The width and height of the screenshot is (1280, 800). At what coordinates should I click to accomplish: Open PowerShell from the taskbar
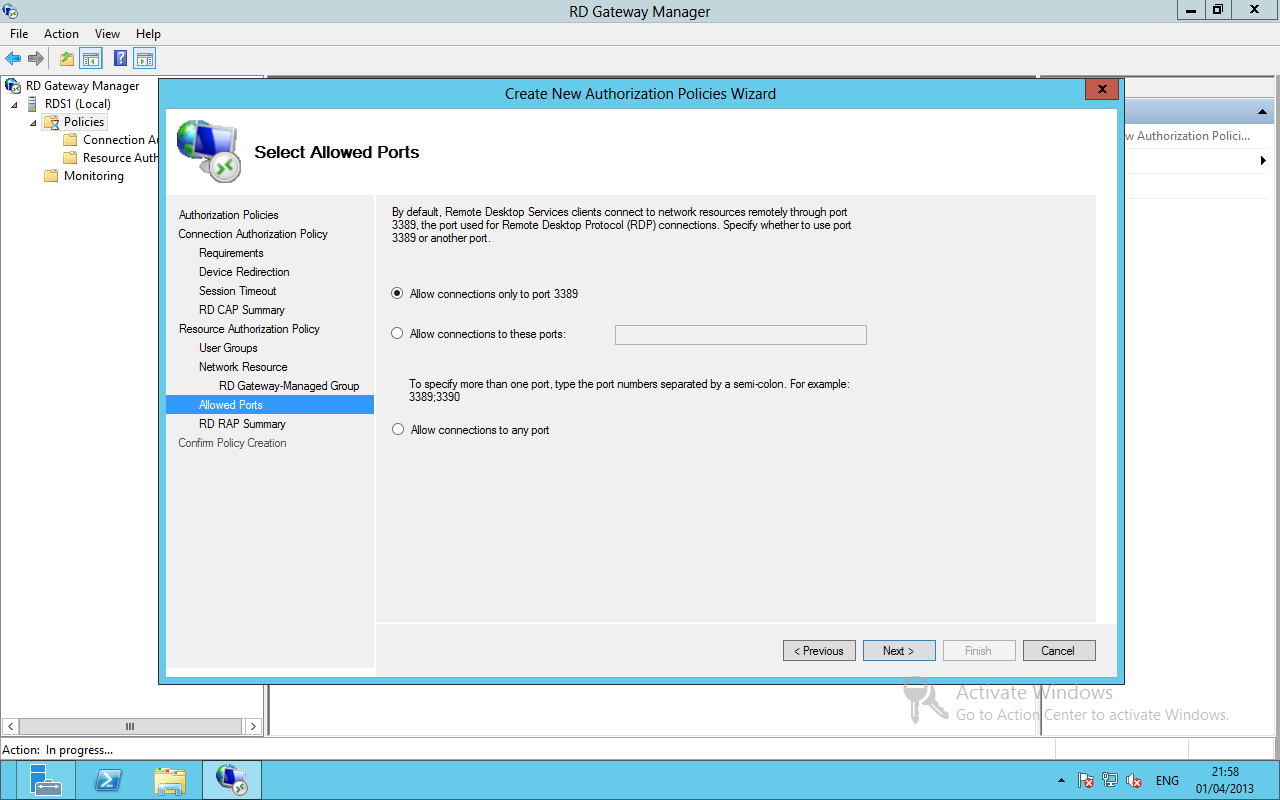coord(108,780)
